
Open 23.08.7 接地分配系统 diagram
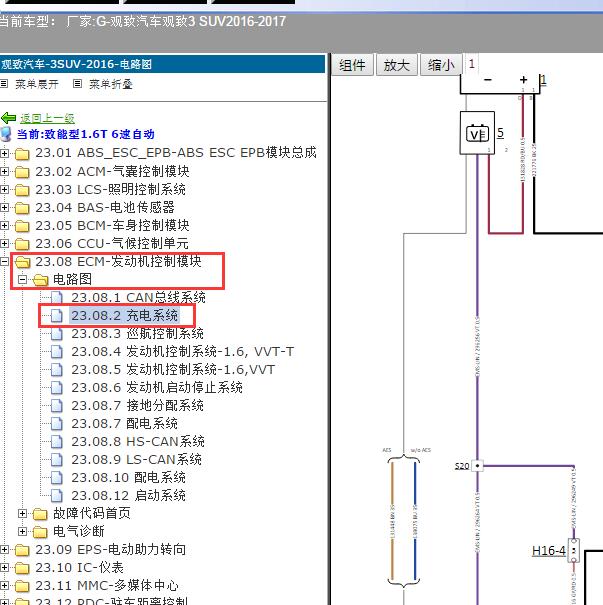pyautogui.click(x=137, y=406)
